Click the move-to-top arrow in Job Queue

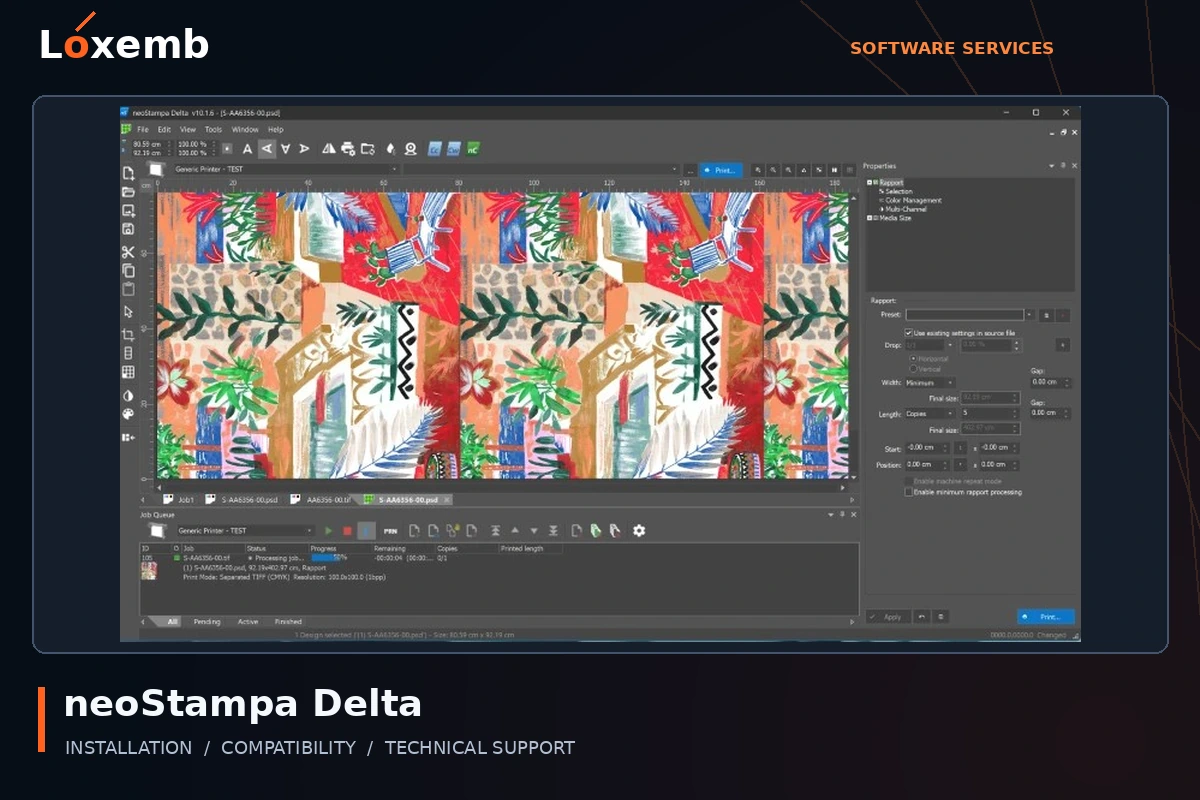(x=496, y=531)
